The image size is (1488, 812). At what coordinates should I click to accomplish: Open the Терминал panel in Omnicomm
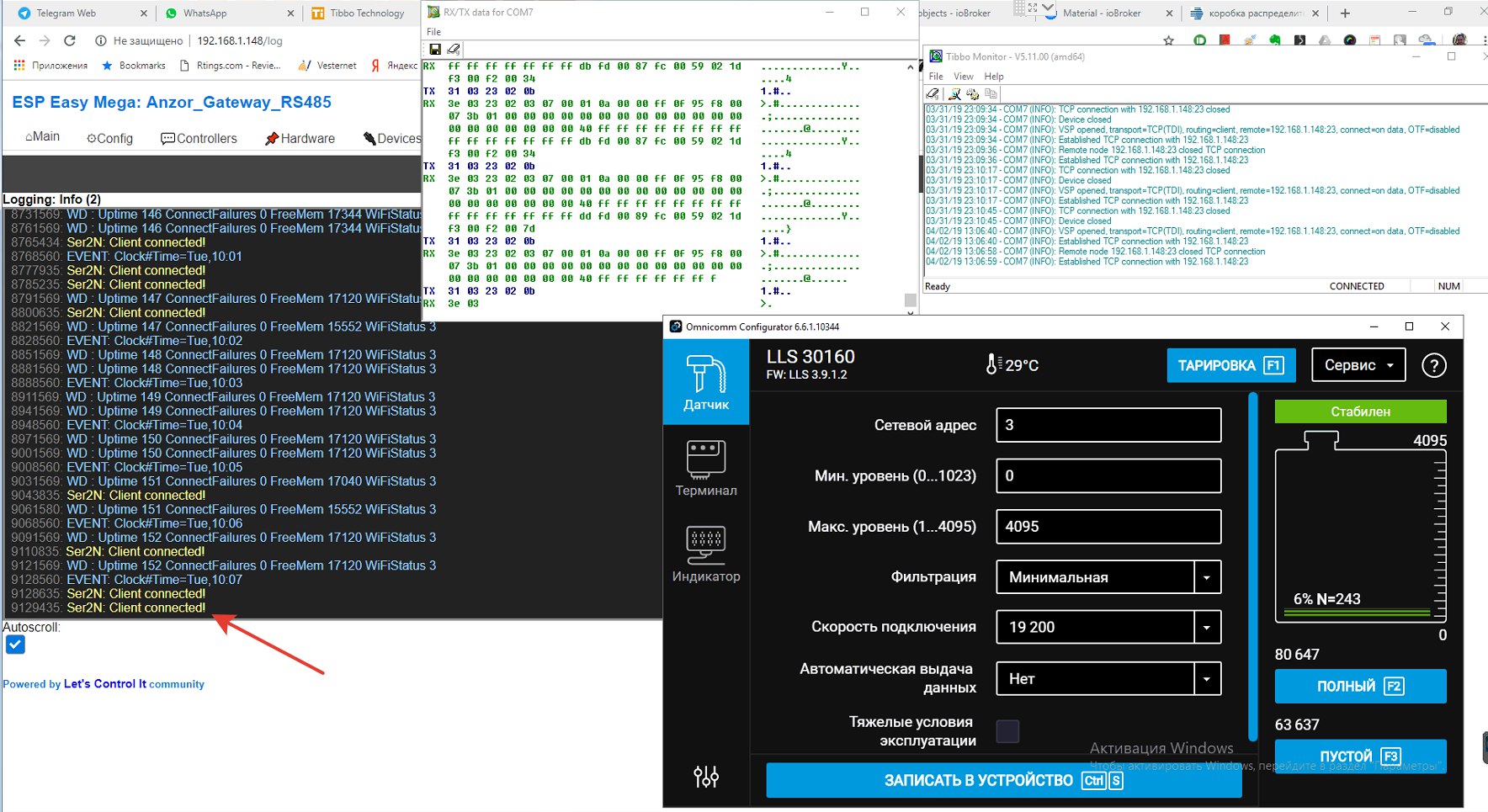pyautogui.click(x=705, y=468)
